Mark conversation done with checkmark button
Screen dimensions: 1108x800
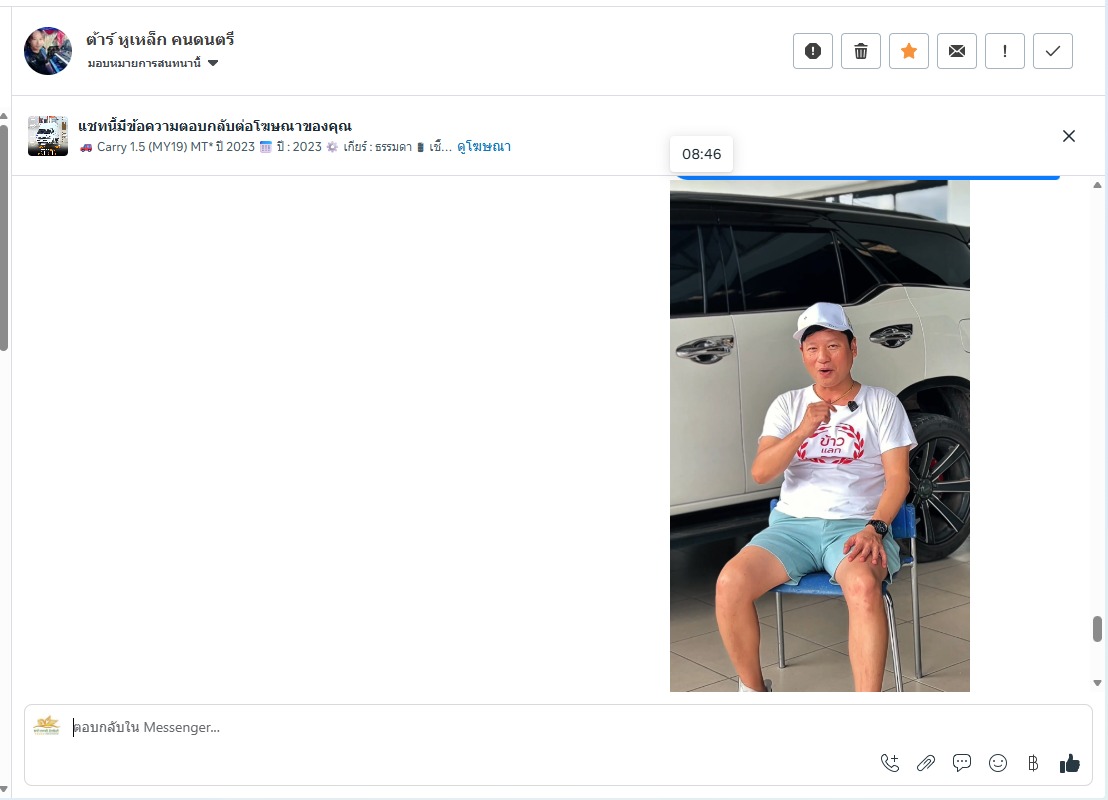(1053, 51)
